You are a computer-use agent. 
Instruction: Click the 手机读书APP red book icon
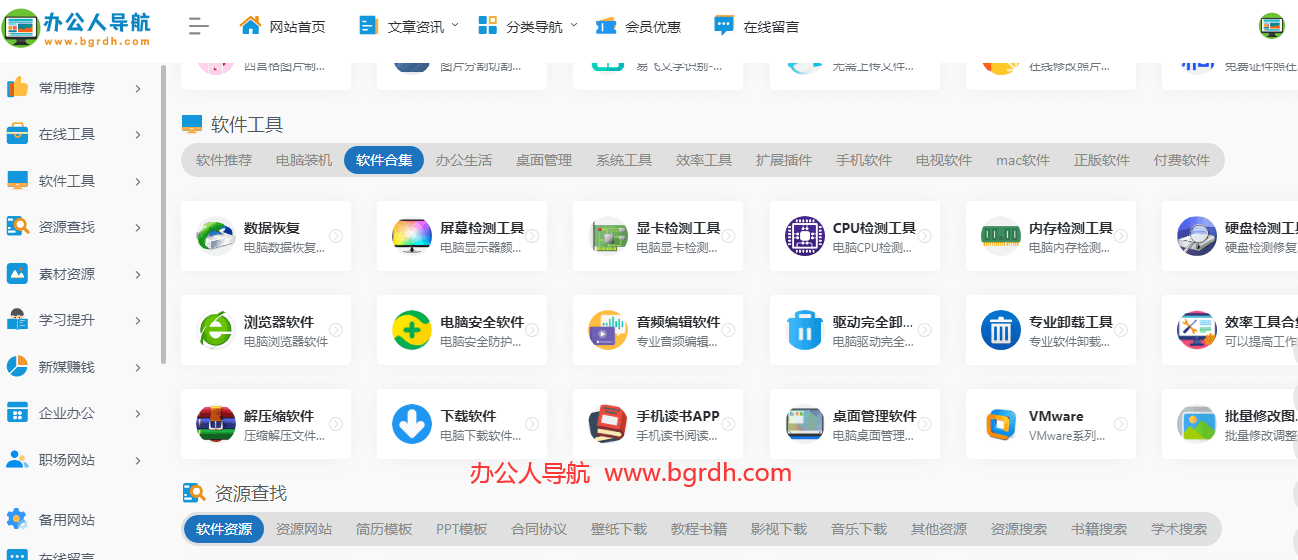coord(608,424)
